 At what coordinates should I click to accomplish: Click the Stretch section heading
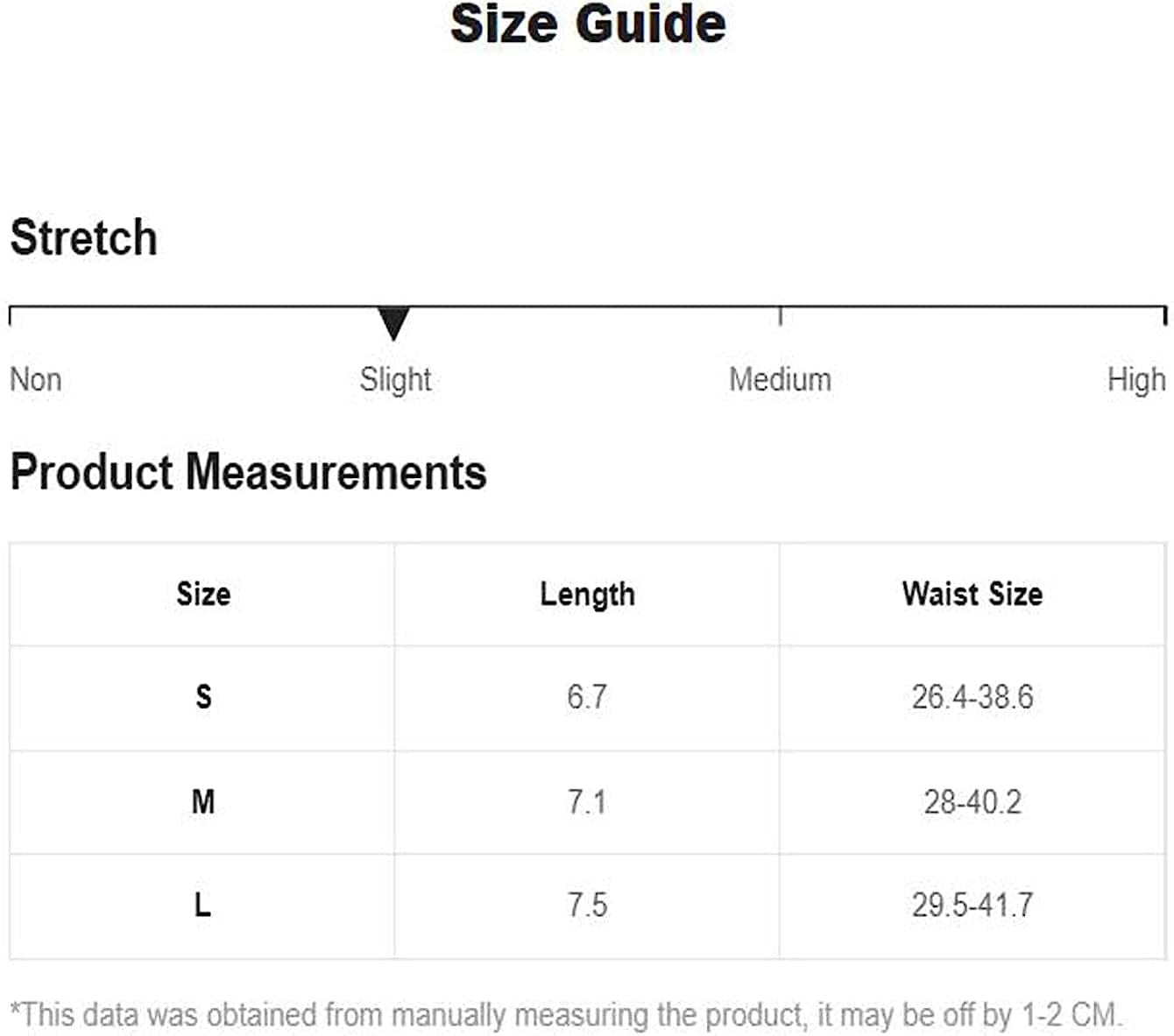pyautogui.click(x=84, y=238)
